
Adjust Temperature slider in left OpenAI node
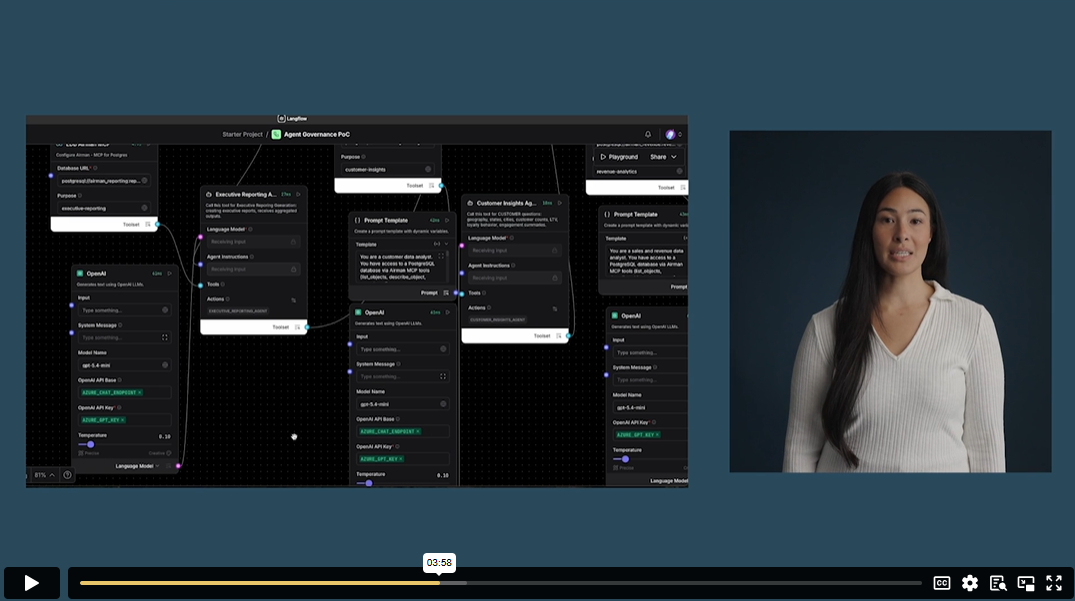coord(90,445)
